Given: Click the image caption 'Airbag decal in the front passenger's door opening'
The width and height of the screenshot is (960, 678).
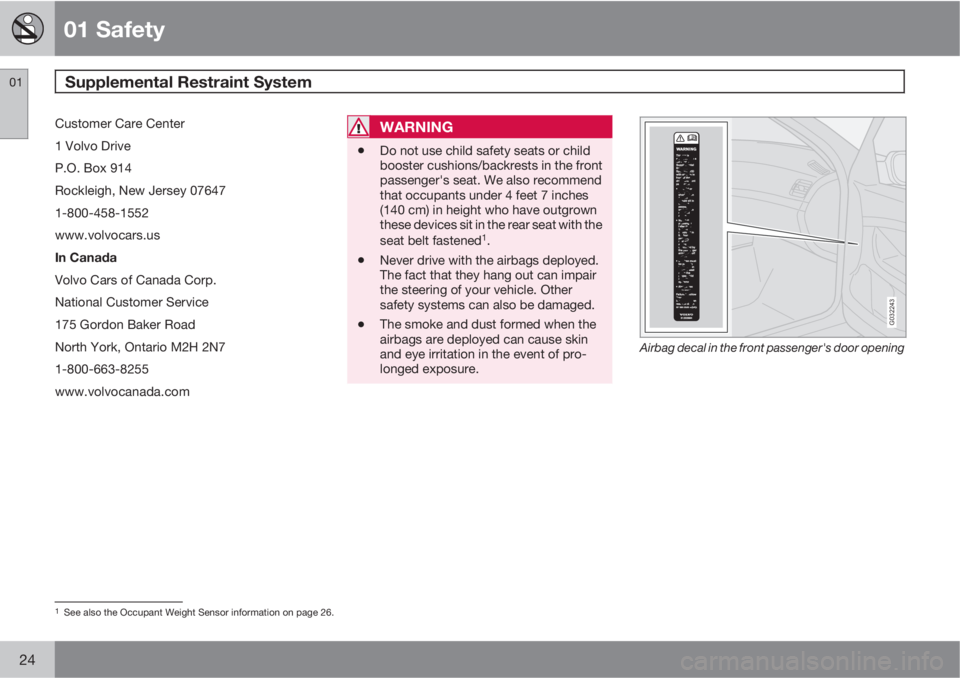Looking at the screenshot, I should 771,348.
